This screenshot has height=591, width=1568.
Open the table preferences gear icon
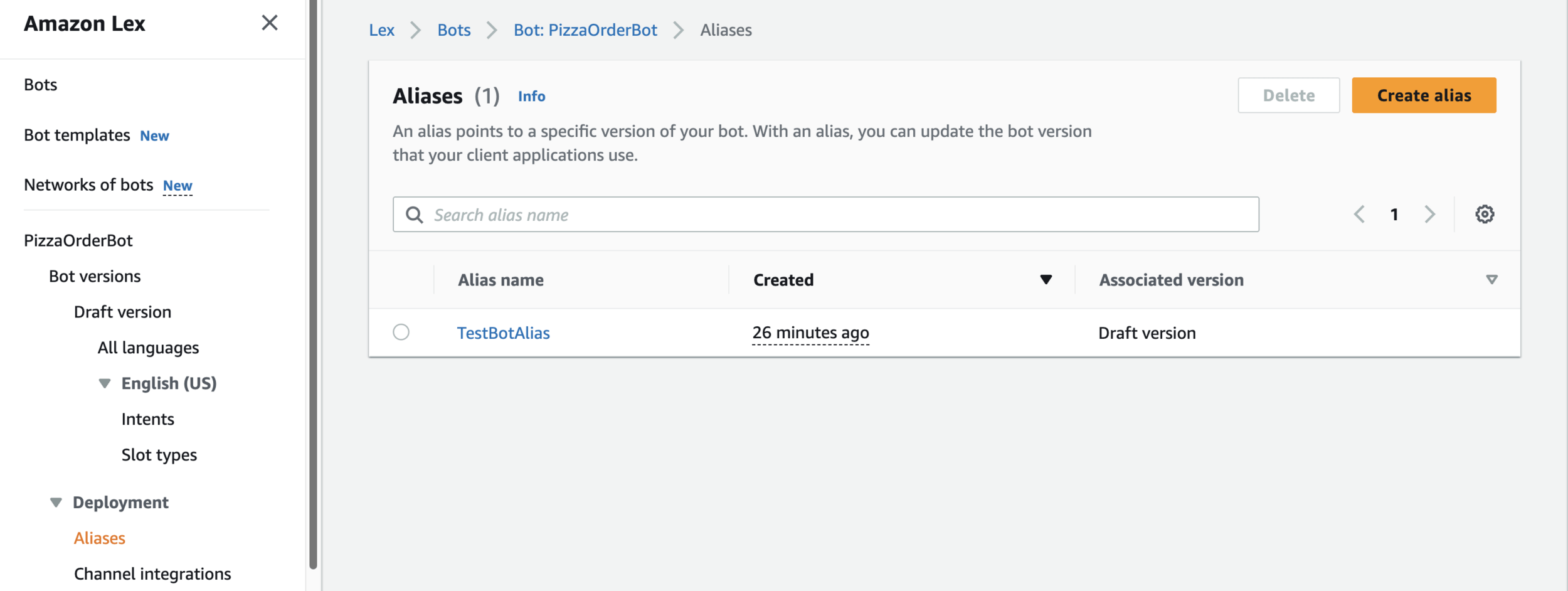[1484, 215]
